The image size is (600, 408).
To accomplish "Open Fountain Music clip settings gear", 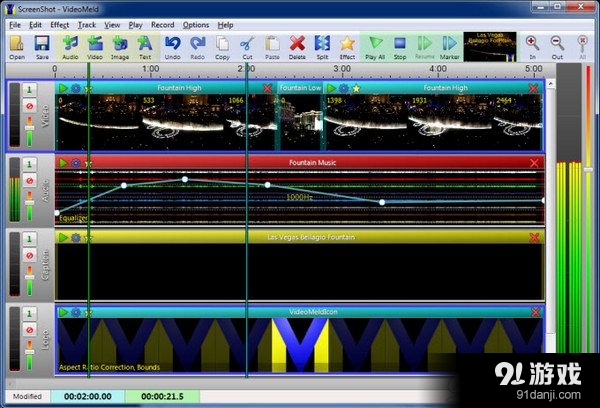I will [x=76, y=163].
